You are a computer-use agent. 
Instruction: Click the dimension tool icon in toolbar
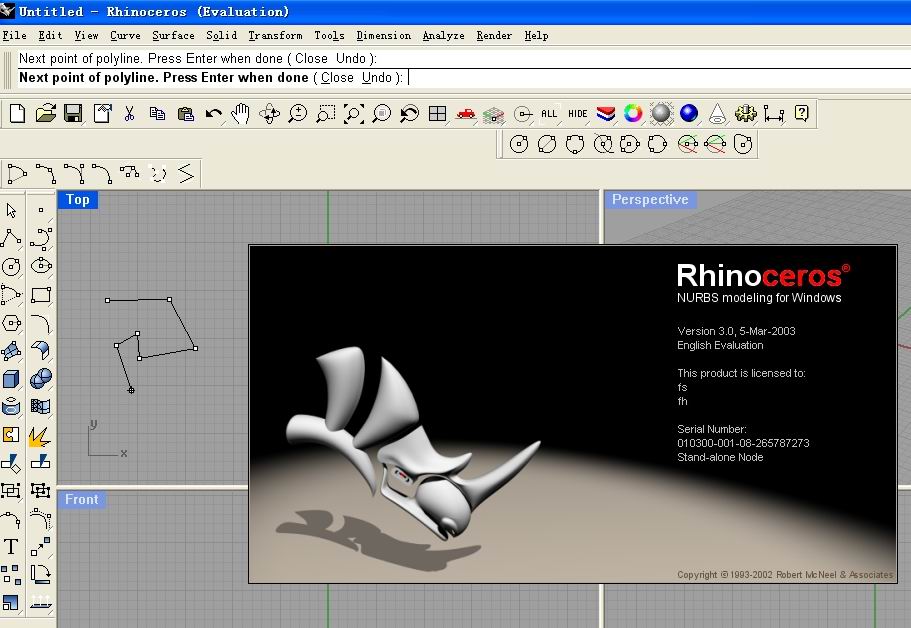[x=774, y=113]
